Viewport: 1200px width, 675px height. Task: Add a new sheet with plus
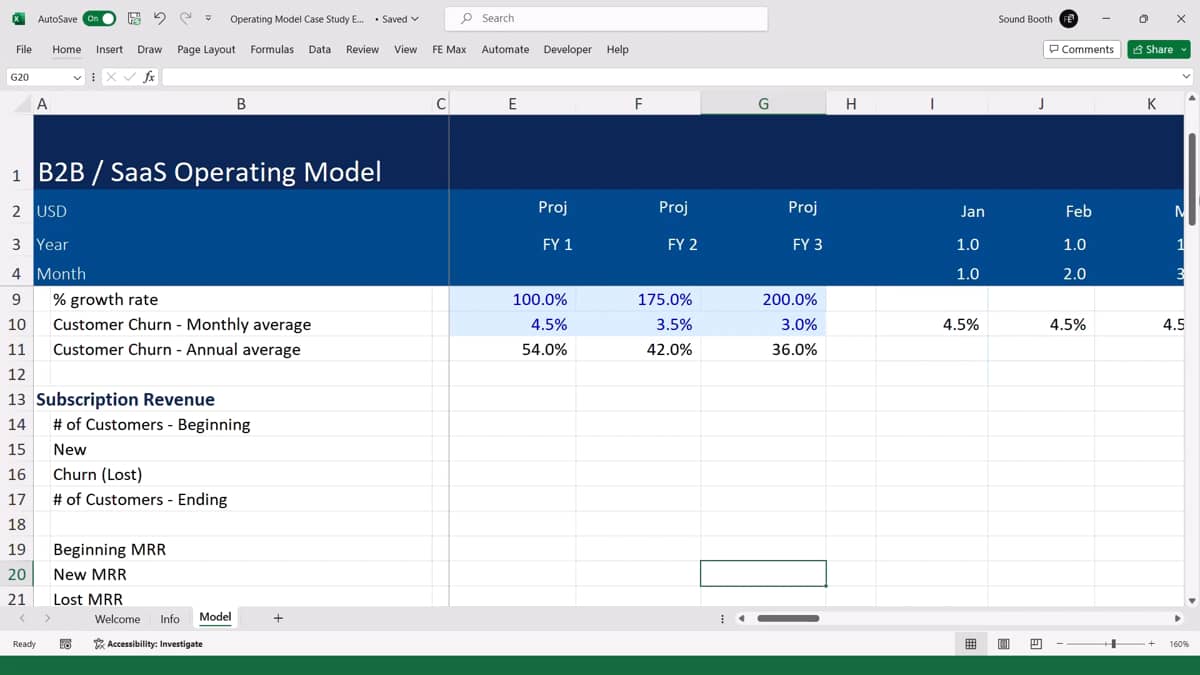(x=278, y=618)
